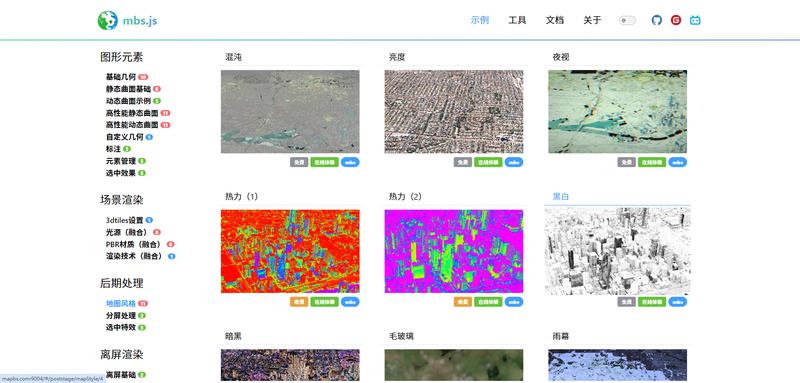
Task: Open the red Gitee icon link
Action: (676, 20)
